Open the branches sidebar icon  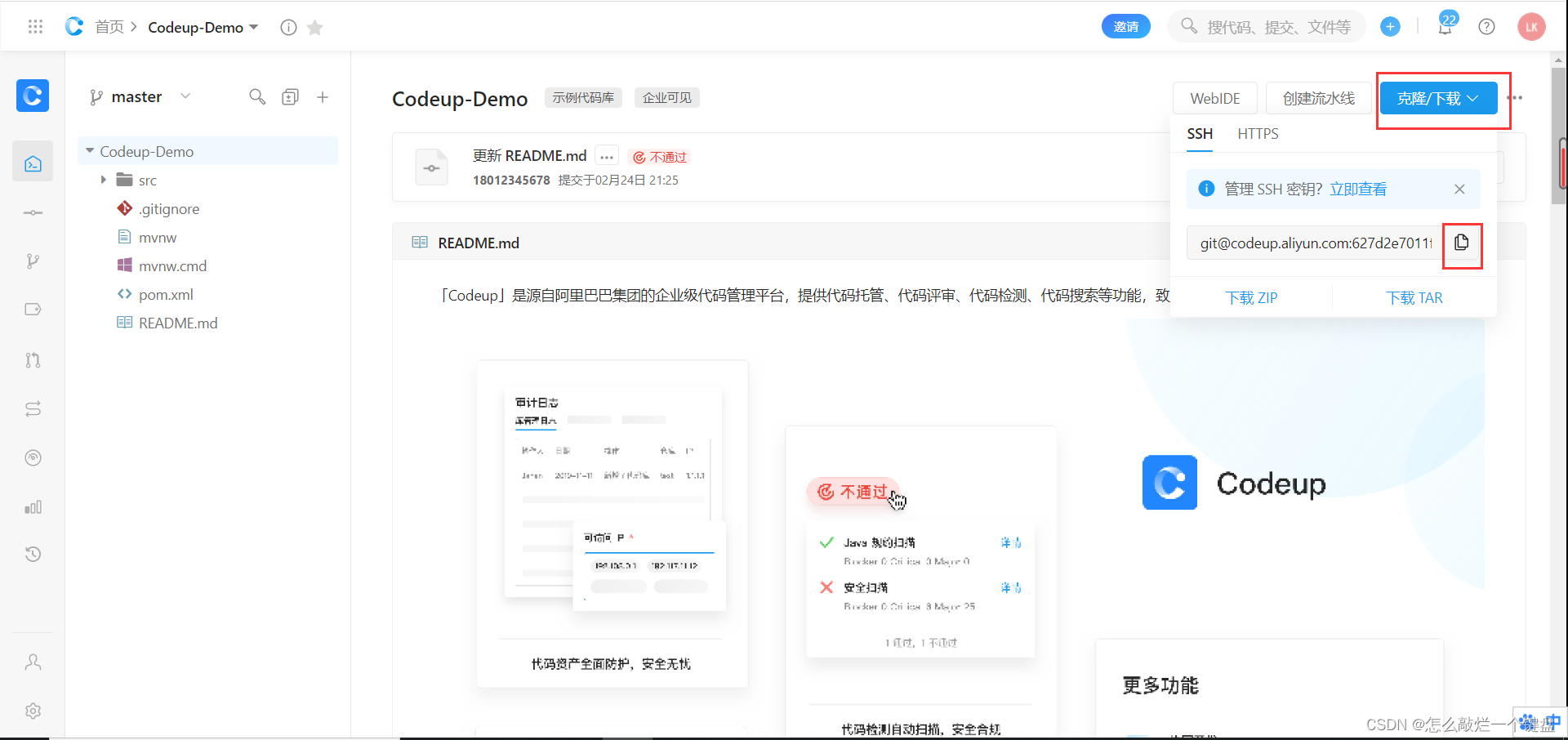click(33, 261)
